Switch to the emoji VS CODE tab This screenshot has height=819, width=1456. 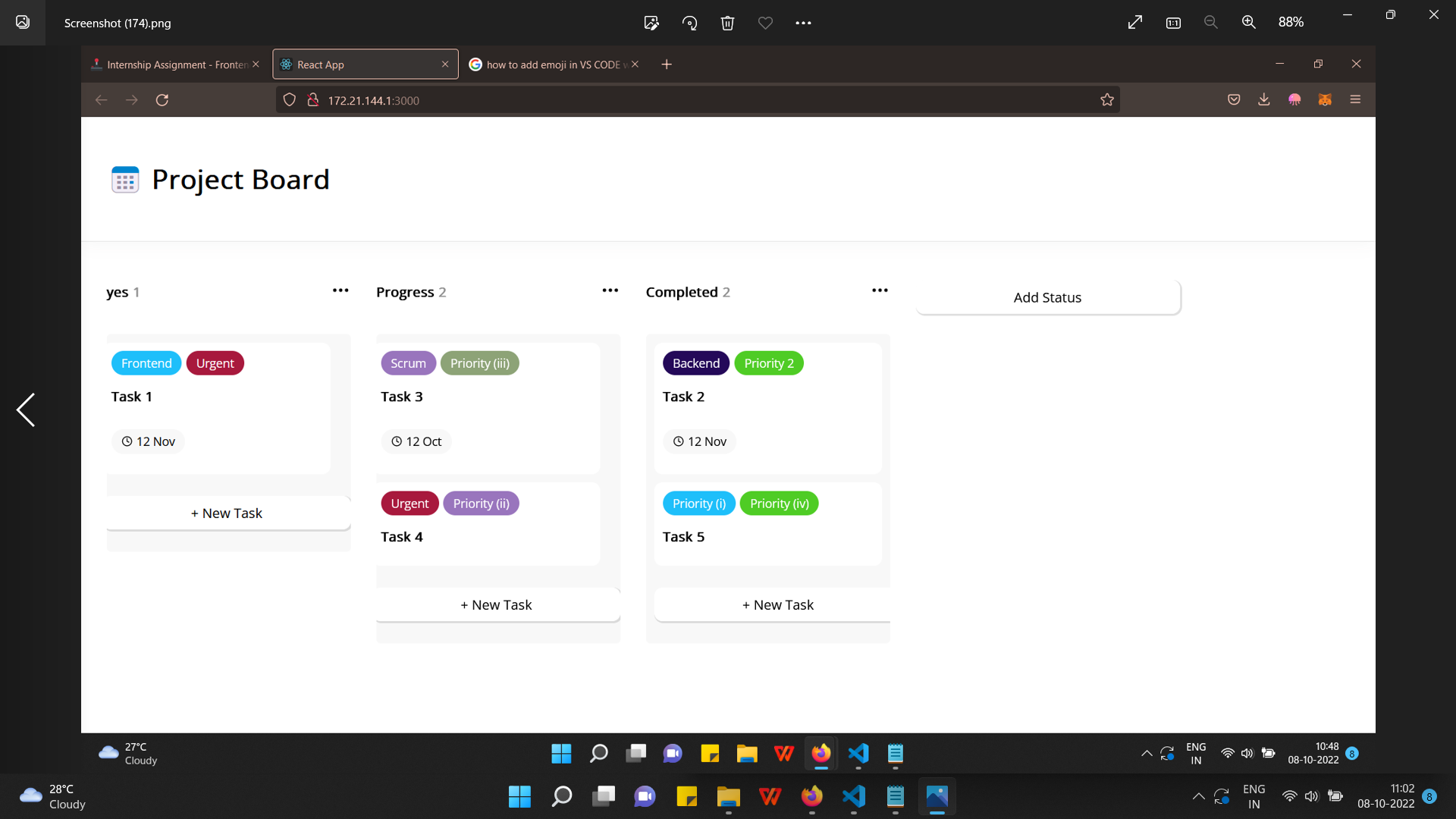pyautogui.click(x=550, y=64)
